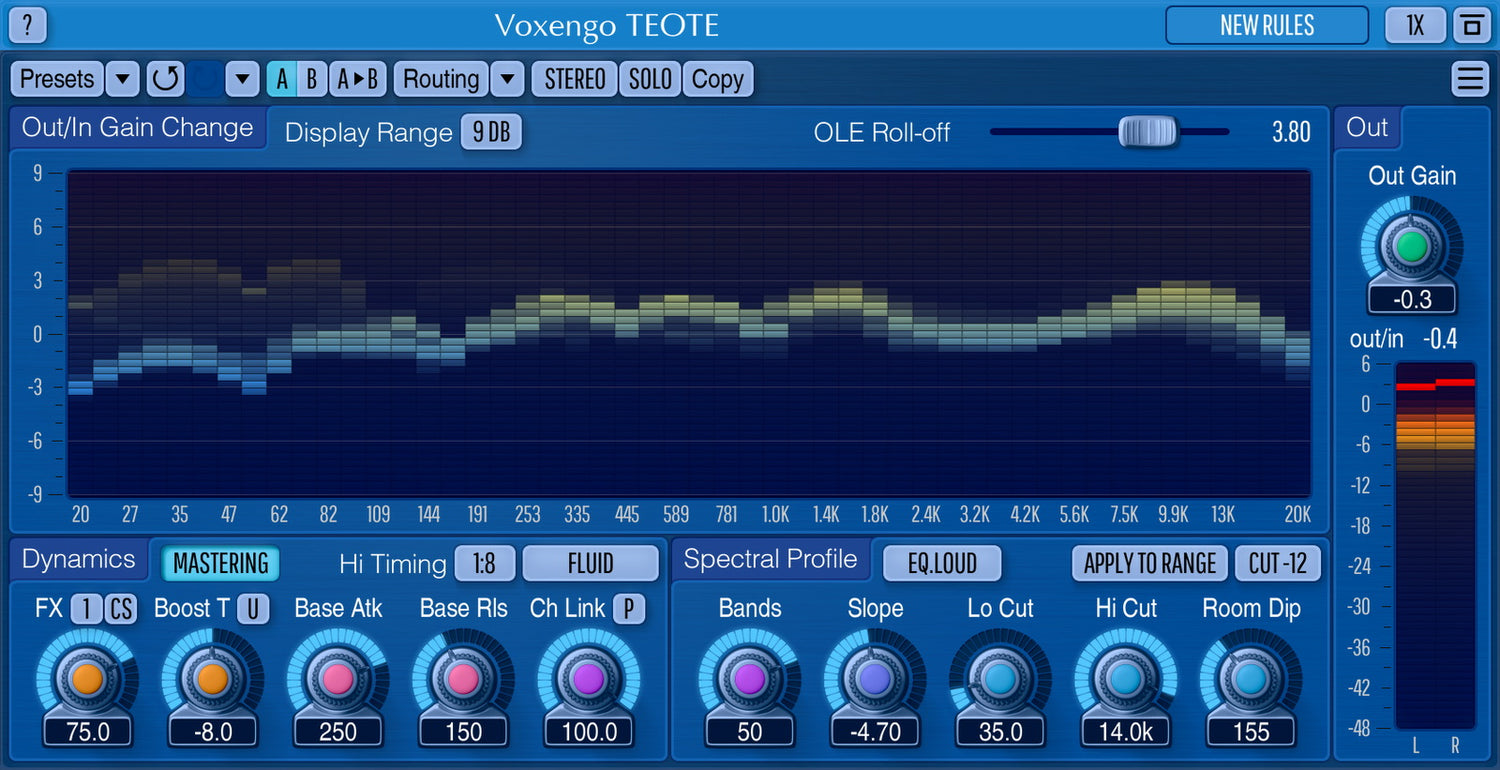
Task: Click the window size icon beside 1X
Action: coord(1471,26)
